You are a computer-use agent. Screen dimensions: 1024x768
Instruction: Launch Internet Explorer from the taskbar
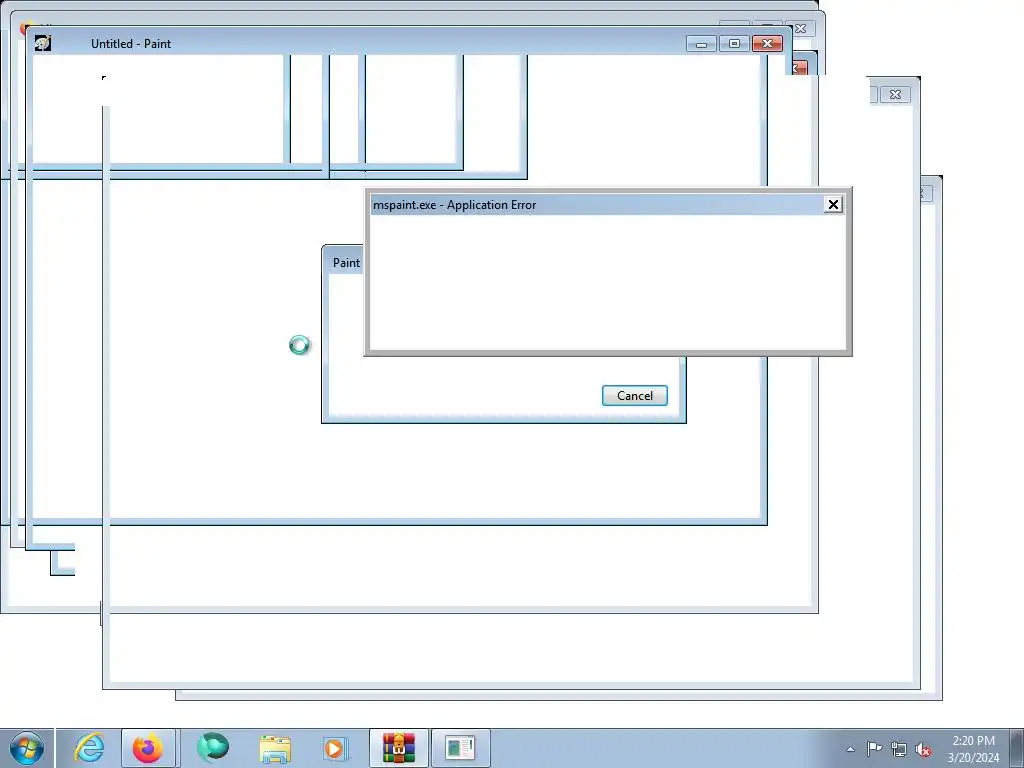89,748
